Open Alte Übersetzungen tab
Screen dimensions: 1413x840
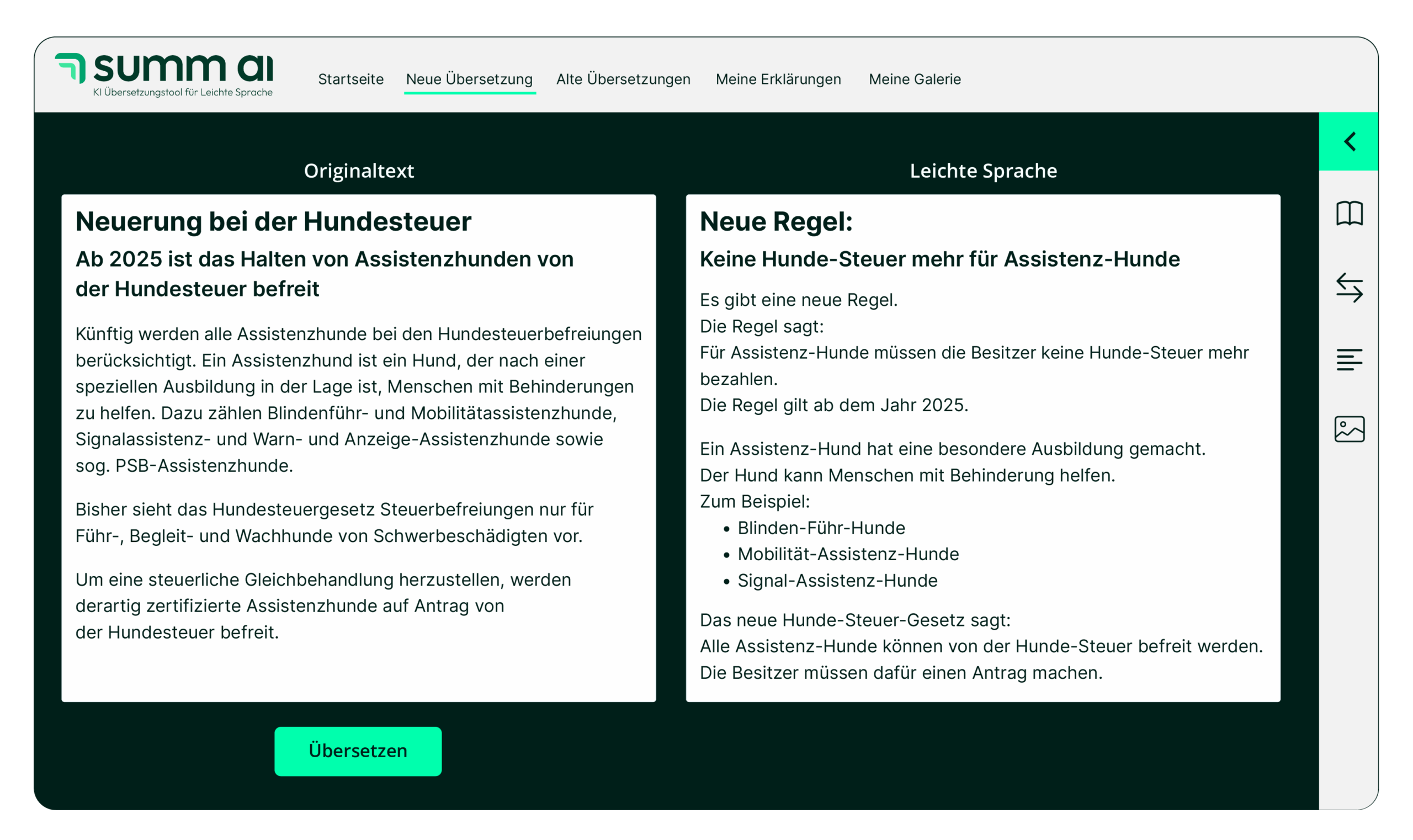[x=623, y=79]
